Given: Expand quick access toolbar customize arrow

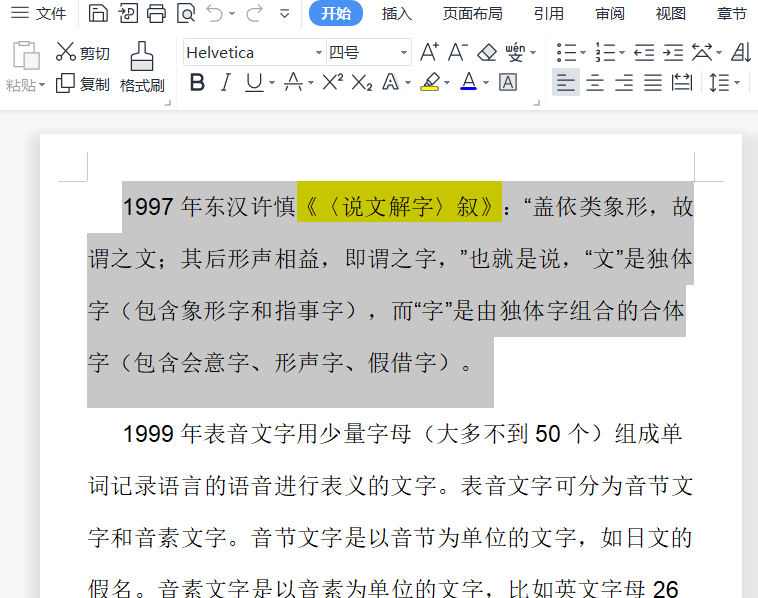Looking at the screenshot, I should [x=285, y=14].
